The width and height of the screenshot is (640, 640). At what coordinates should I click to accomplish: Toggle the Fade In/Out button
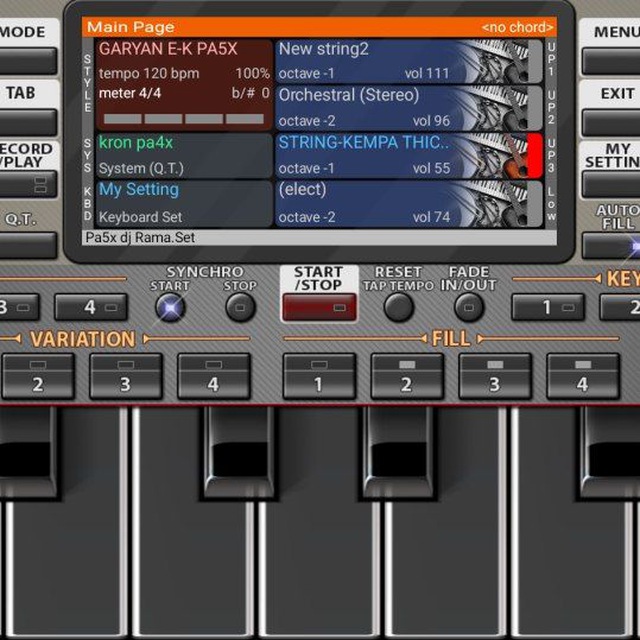(x=469, y=307)
